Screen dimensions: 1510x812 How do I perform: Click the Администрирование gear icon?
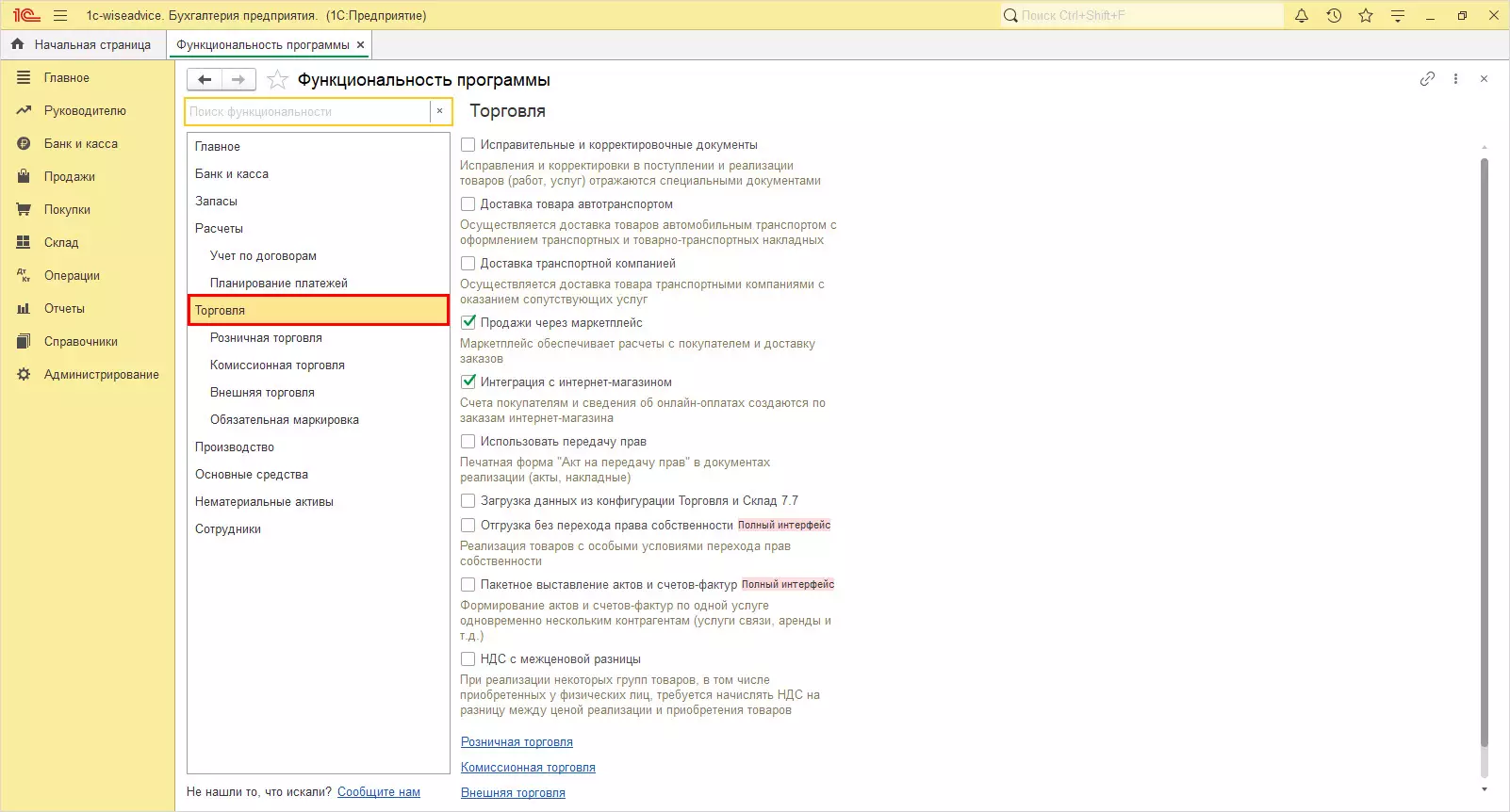coord(24,374)
